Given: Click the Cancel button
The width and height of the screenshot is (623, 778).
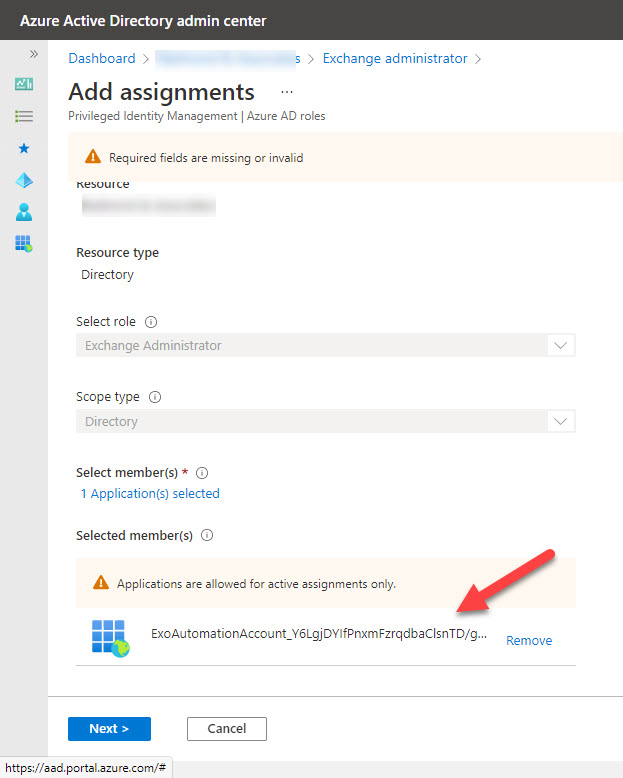Looking at the screenshot, I should pyautogui.click(x=227, y=728).
